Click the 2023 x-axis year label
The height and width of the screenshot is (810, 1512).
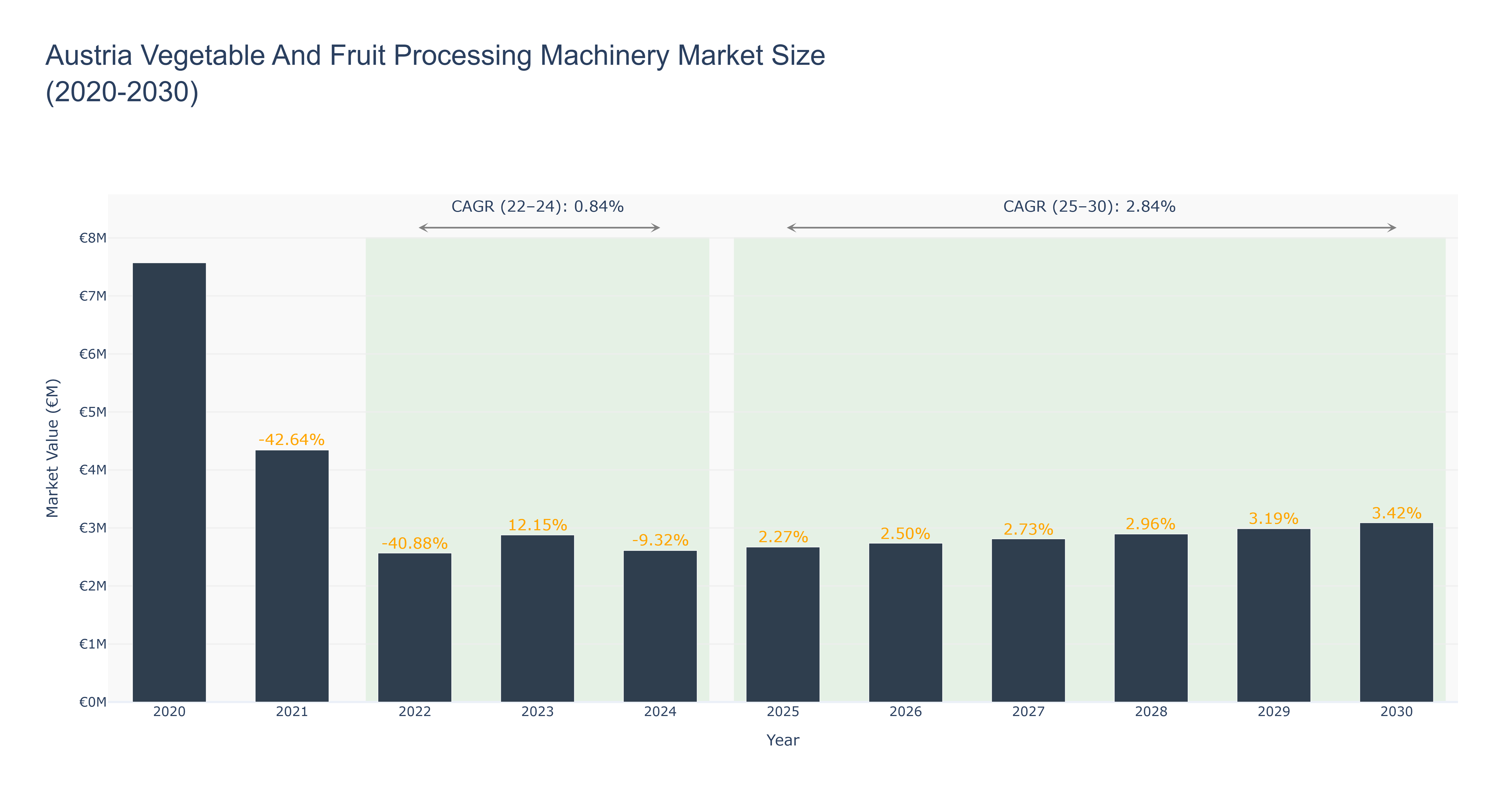(537, 712)
